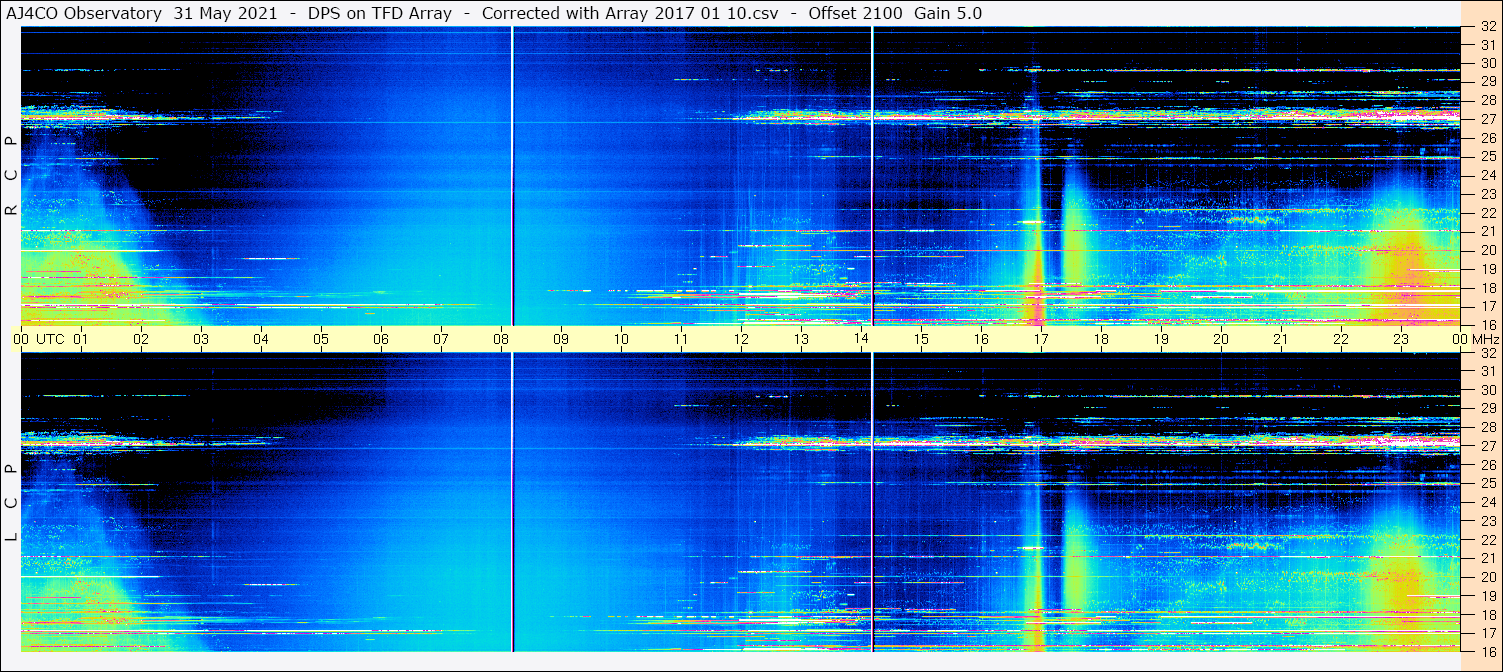Select the 08 hour tick on the time axis
Screen dimensions: 1503x672
tap(500, 339)
